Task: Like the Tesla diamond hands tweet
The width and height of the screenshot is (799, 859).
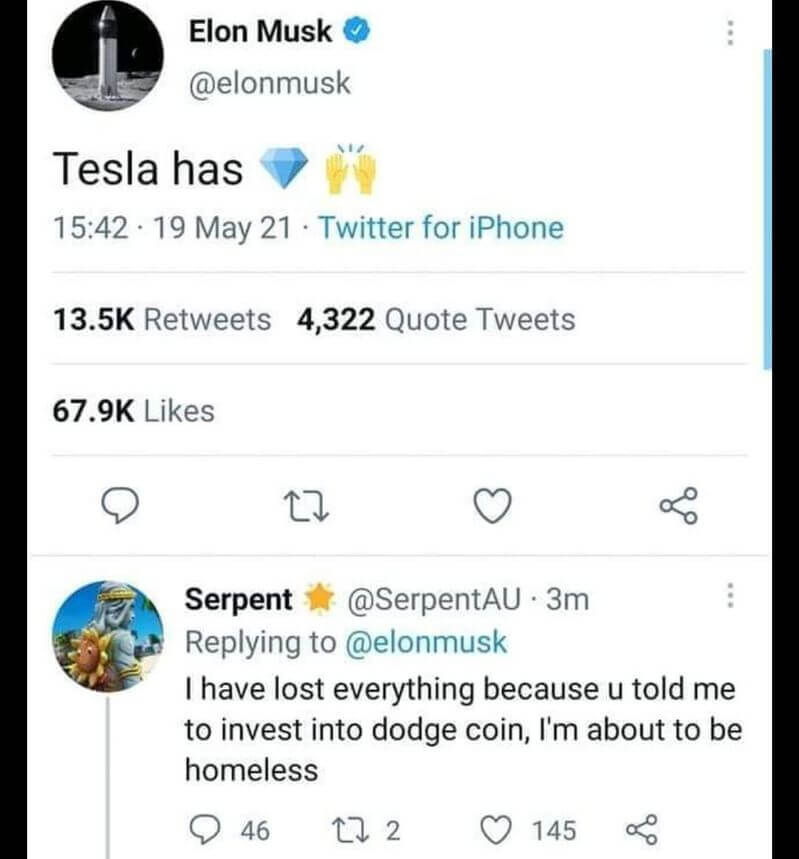Action: (x=491, y=508)
